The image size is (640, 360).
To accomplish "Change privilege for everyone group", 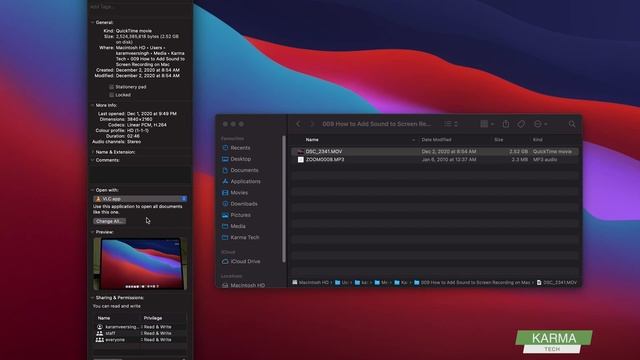I will [x=157, y=340].
